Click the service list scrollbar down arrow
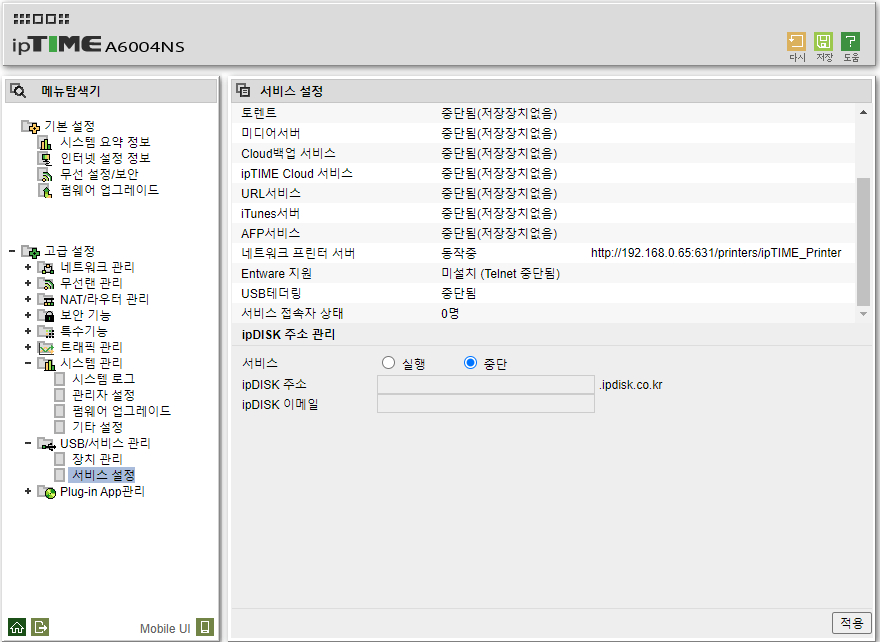Screen dimensions: 880x642 tap(863, 314)
